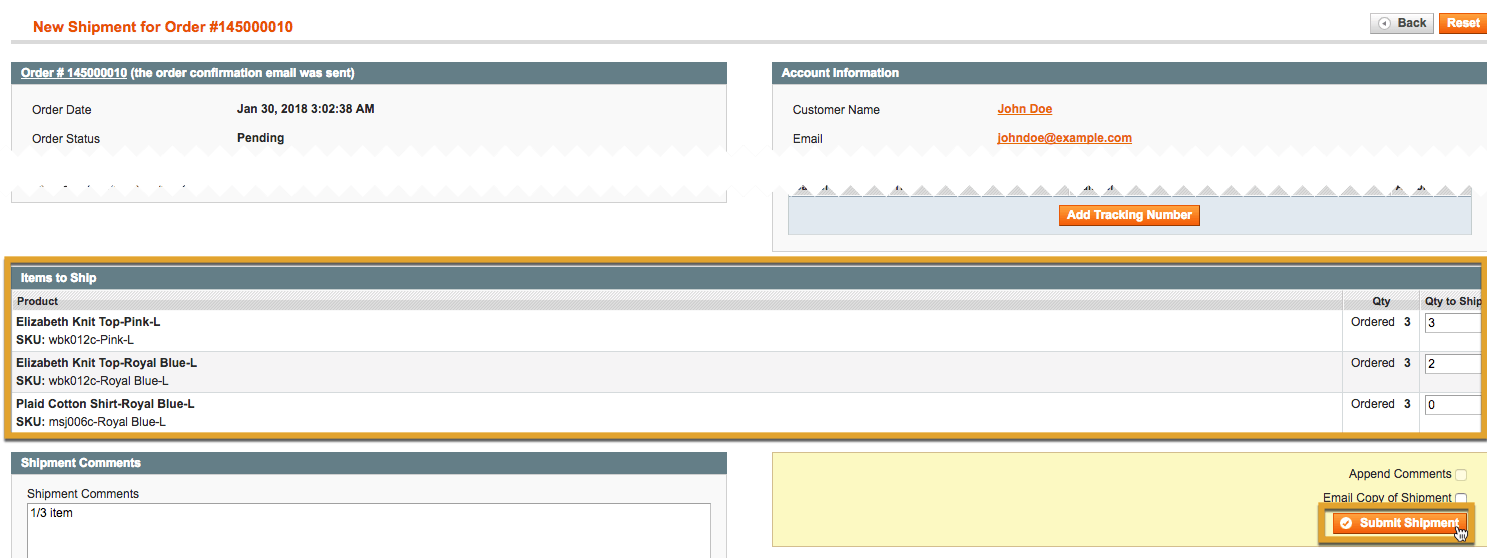Click the Items to Ship section header
1487x558 pixels.
58,278
